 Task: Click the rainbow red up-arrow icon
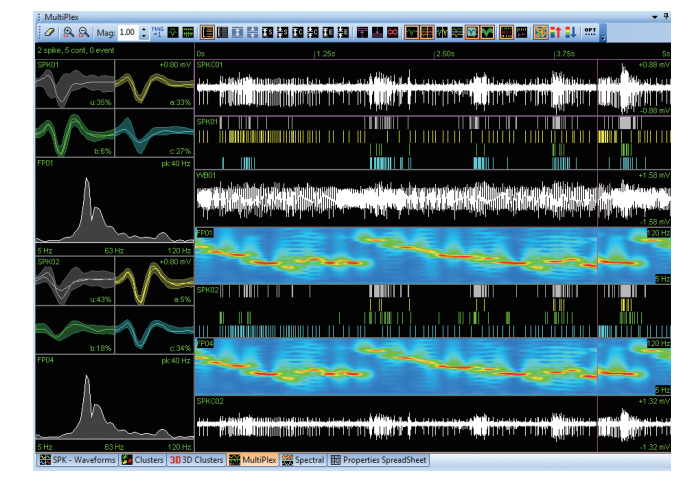point(556,32)
